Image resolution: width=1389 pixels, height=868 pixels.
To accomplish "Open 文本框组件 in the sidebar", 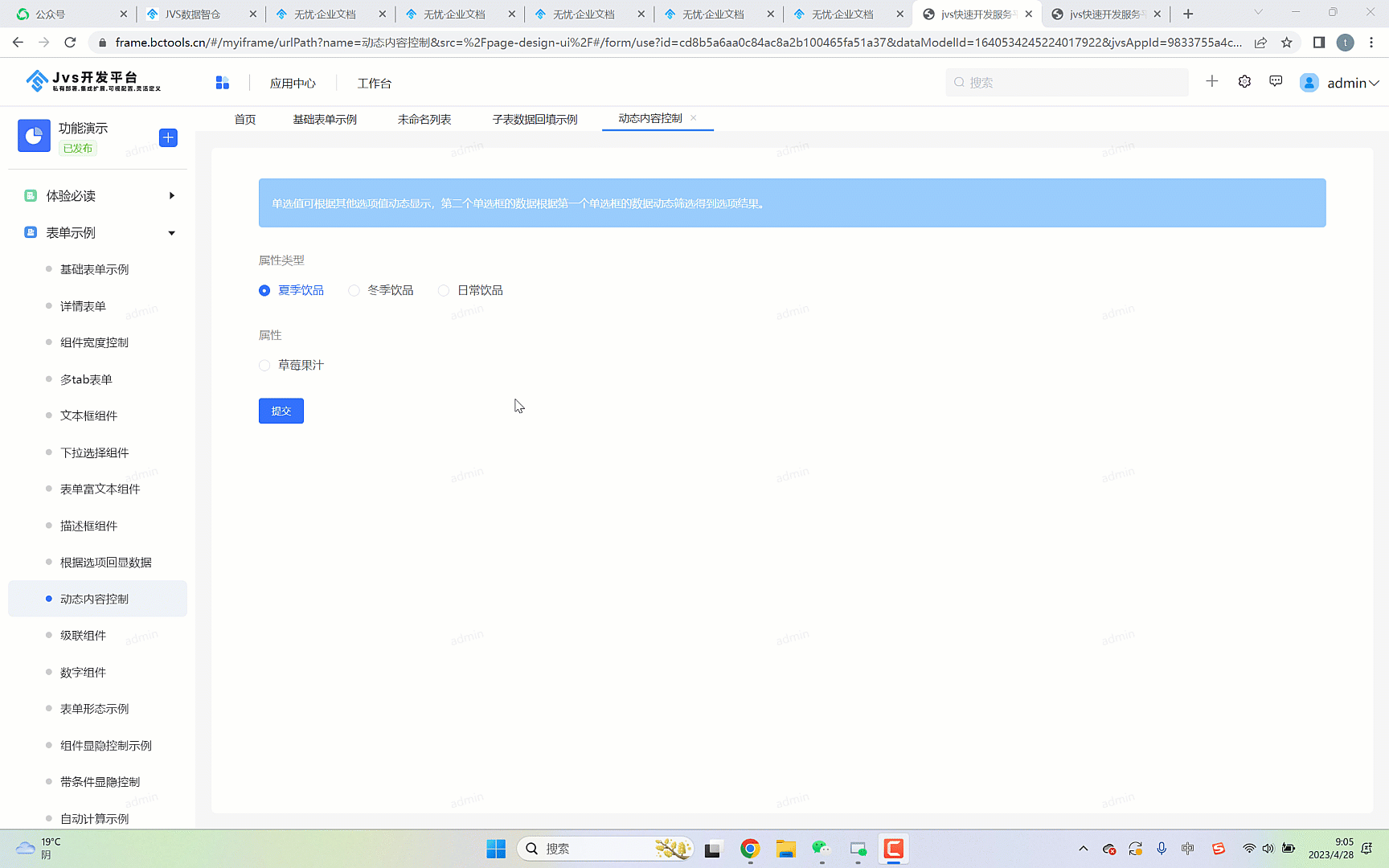I will [97, 416].
